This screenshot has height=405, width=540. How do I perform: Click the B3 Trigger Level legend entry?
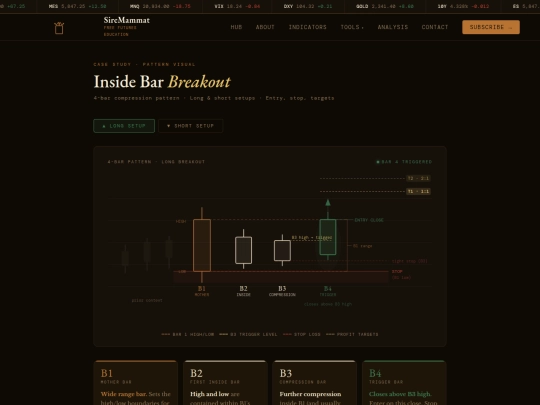(x=248, y=334)
